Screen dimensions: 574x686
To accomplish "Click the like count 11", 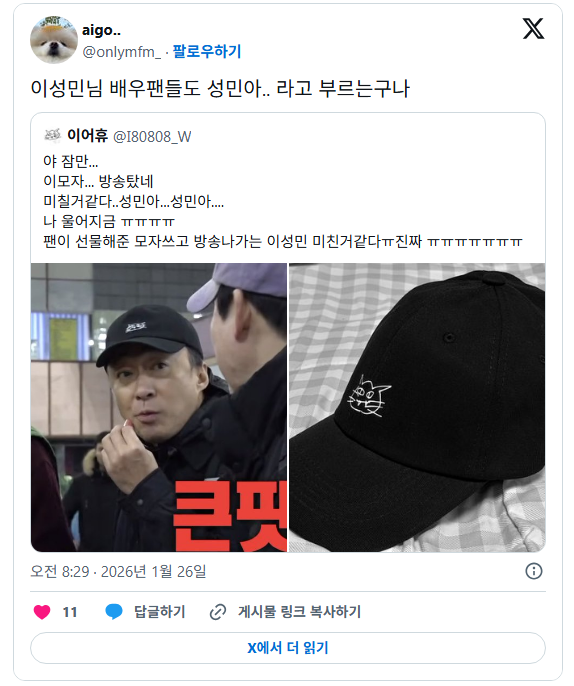I will click(70, 612).
